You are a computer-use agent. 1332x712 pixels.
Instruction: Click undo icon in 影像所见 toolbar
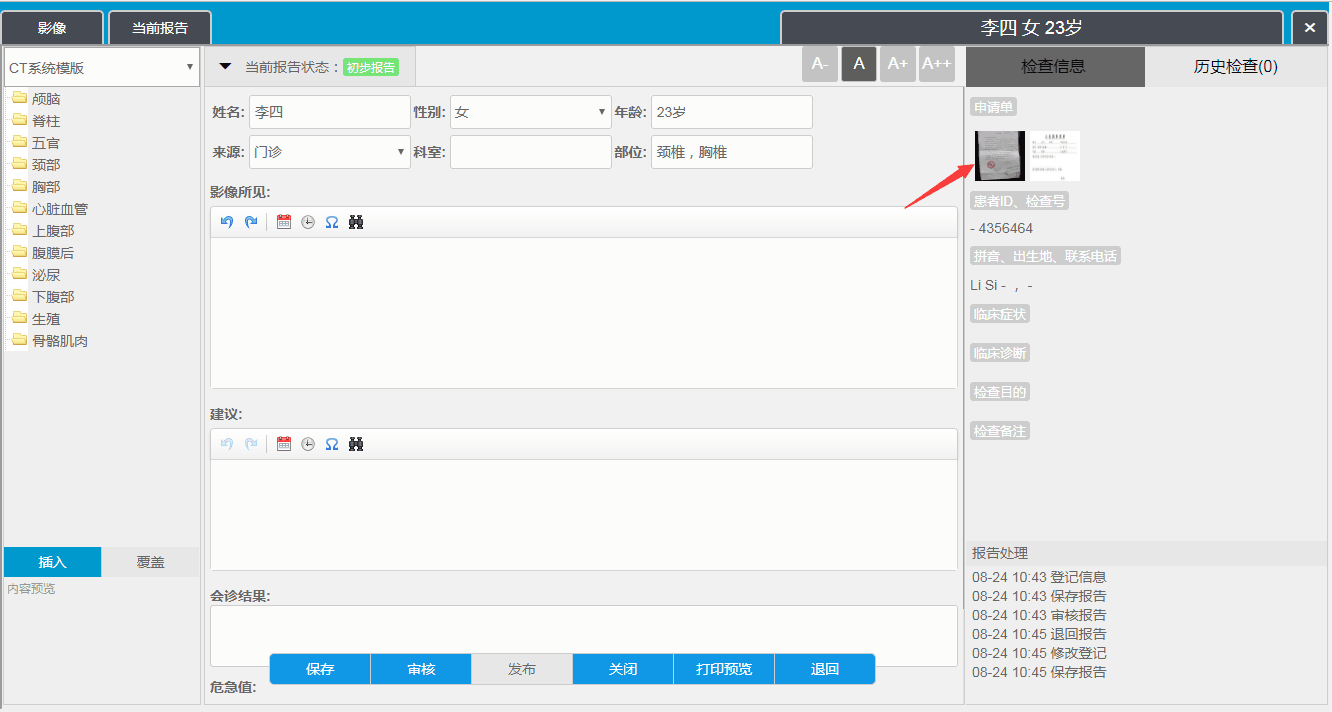[227, 222]
